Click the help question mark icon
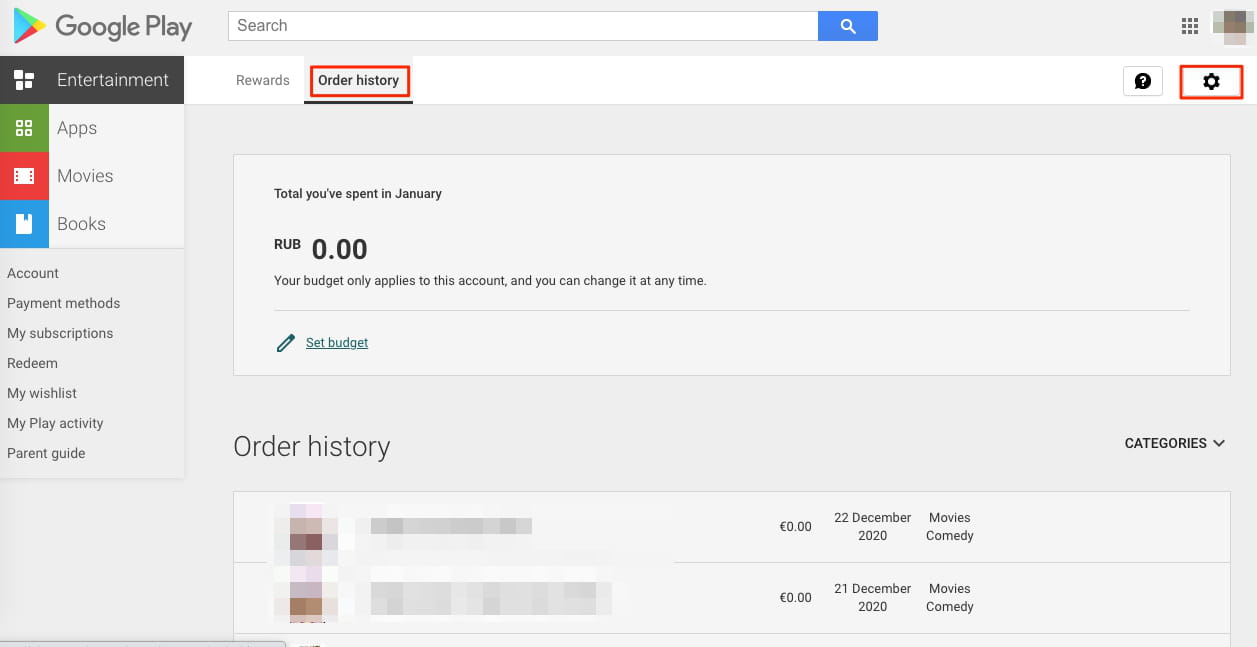This screenshot has height=647, width=1257. [x=1143, y=82]
